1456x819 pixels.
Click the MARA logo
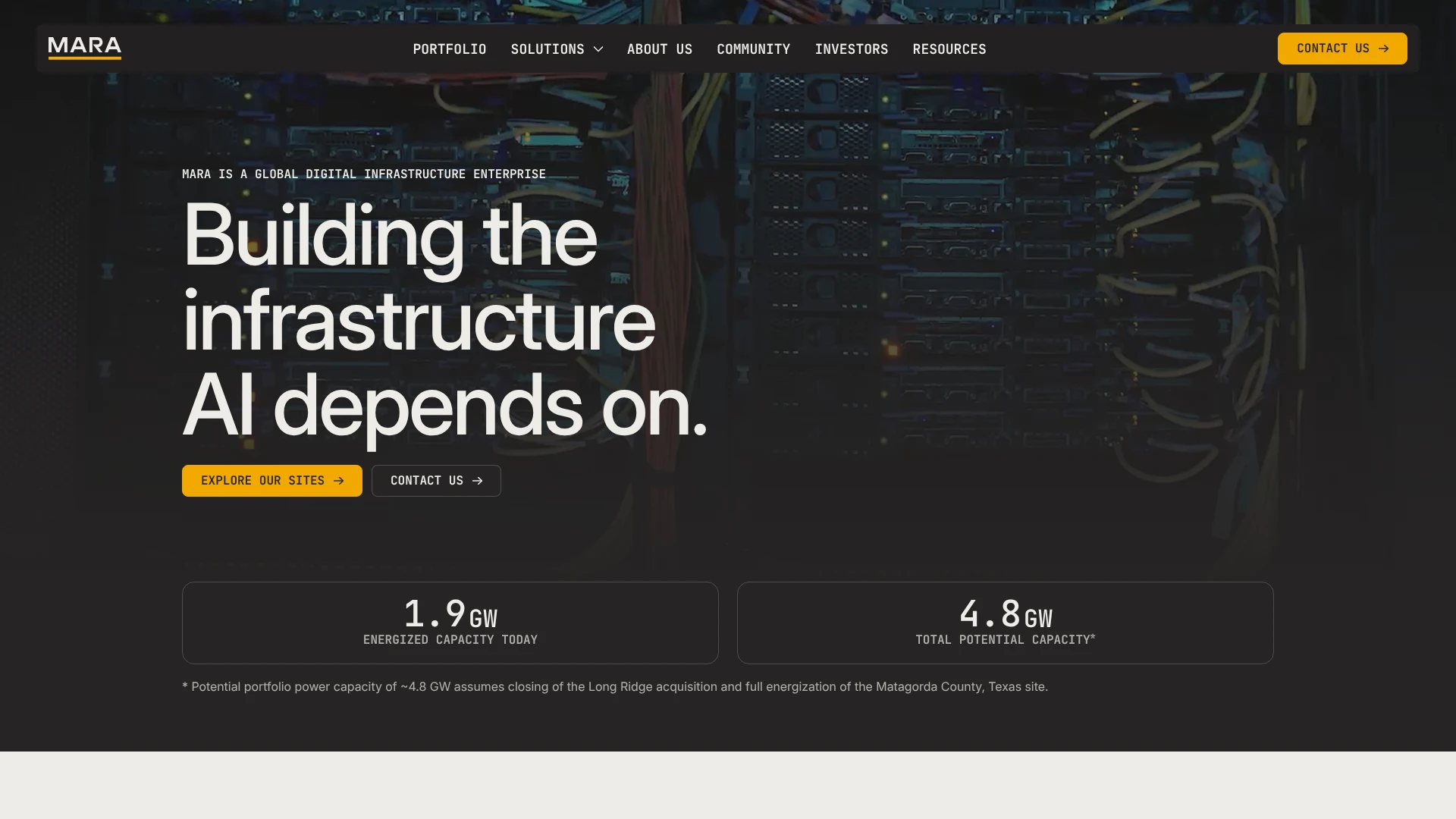click(x=84, y=48)
